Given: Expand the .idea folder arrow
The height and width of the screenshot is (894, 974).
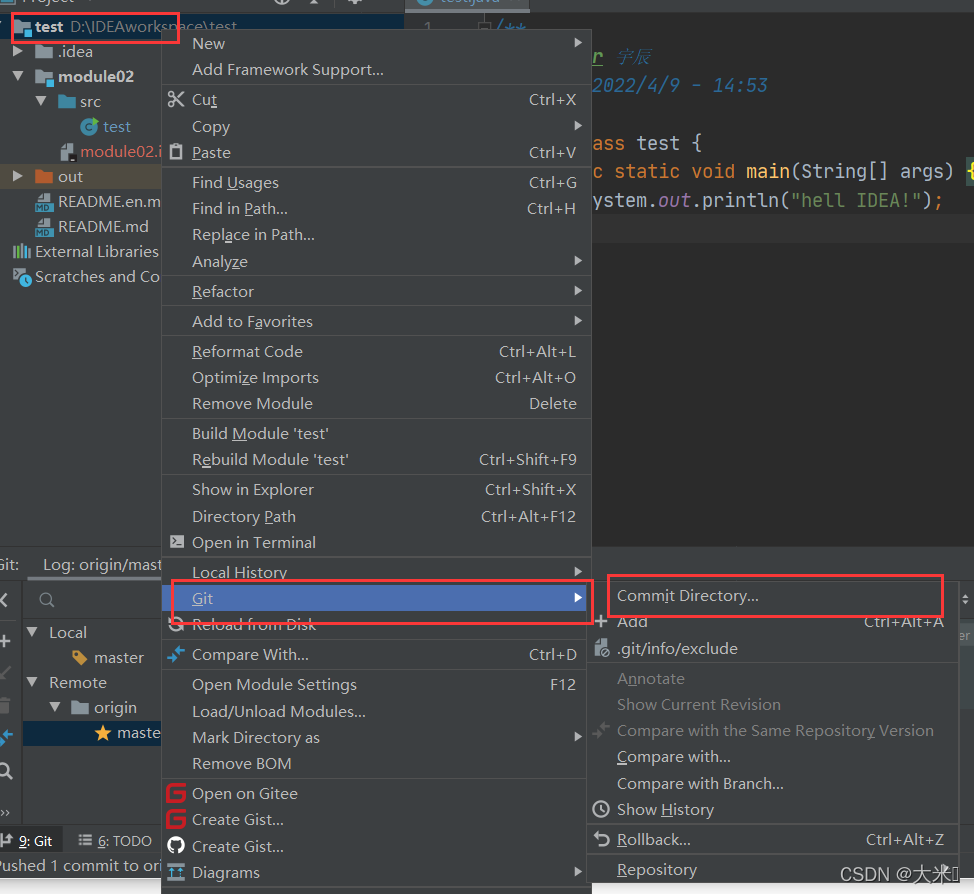Looking at the screenshot, I should click(18, 51).
